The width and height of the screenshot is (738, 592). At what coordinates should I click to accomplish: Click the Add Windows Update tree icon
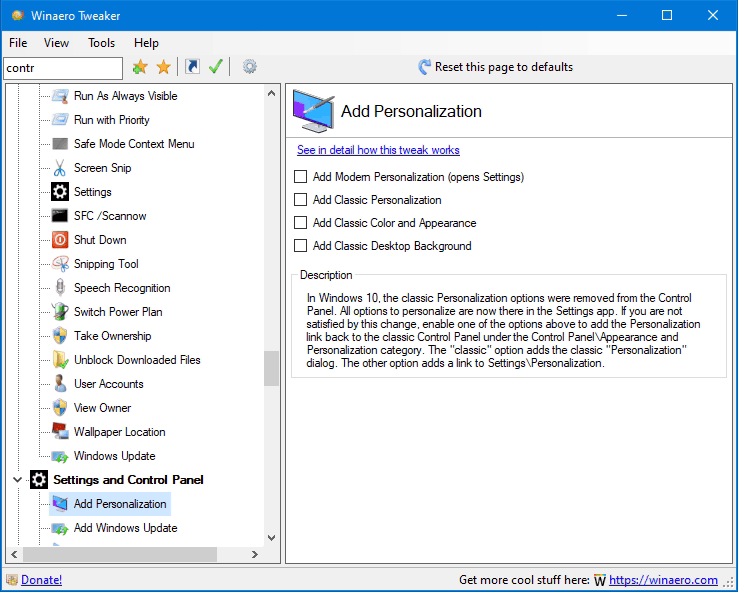point(60,528)
